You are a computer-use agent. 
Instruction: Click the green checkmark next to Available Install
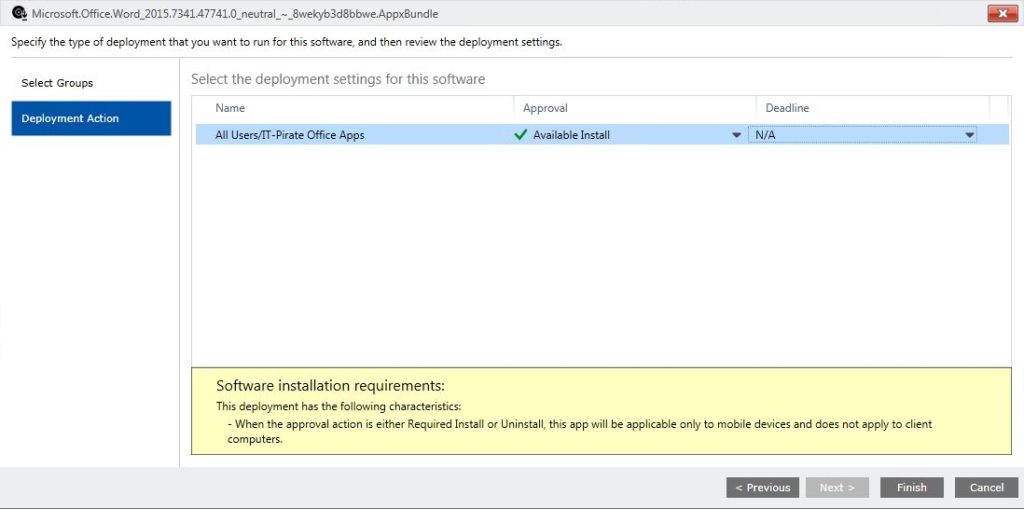coord(520,135)
